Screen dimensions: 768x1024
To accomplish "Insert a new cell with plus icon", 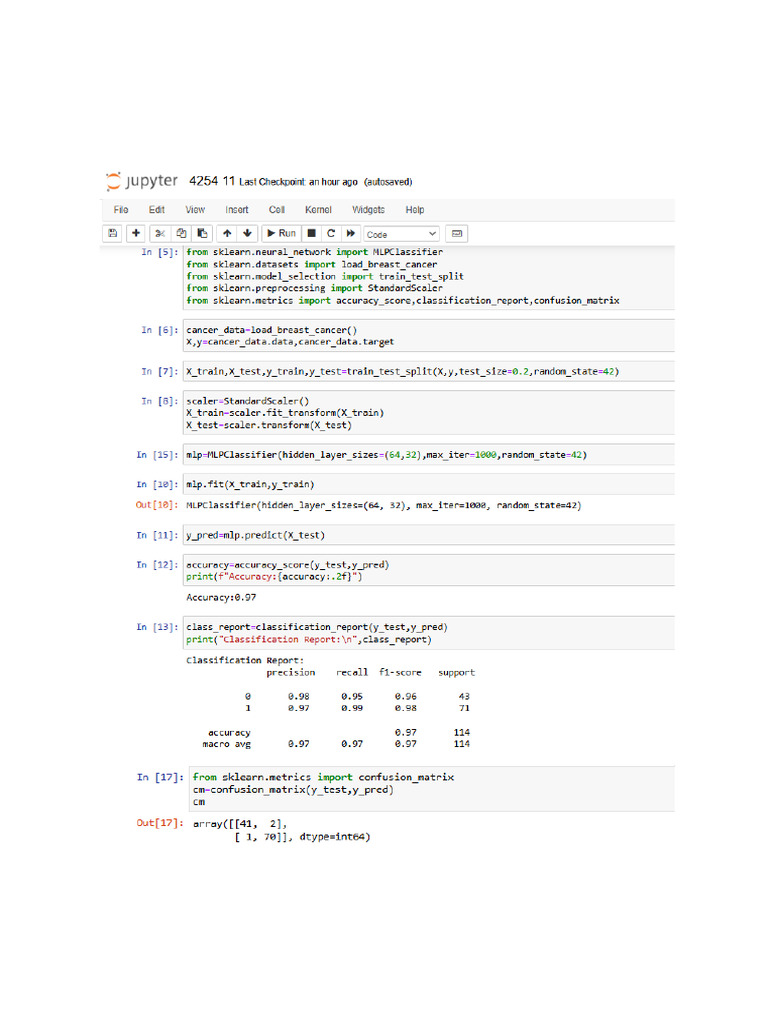I will pos(136,233).
